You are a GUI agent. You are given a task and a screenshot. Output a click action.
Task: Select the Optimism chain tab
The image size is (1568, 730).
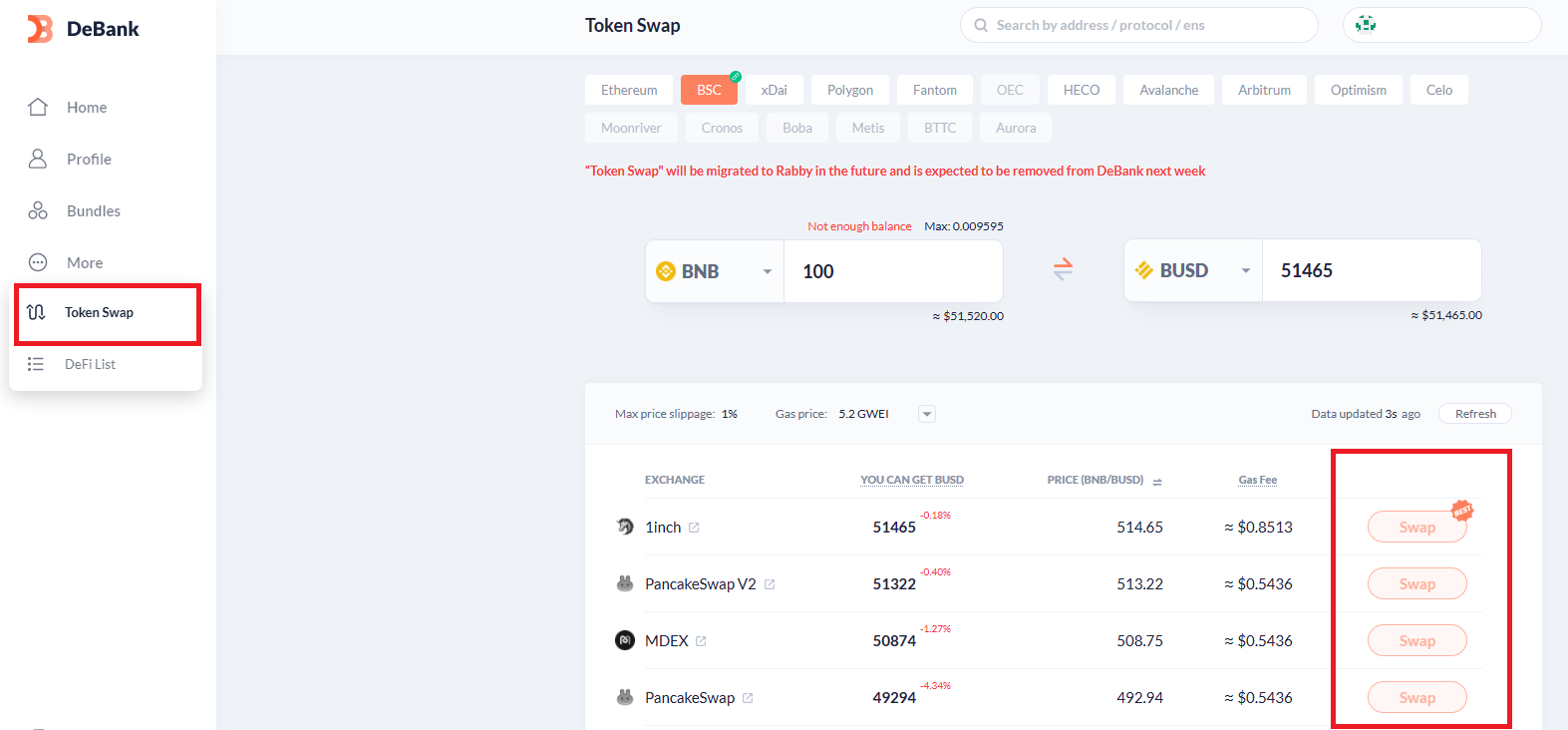tap(1359, 90)
